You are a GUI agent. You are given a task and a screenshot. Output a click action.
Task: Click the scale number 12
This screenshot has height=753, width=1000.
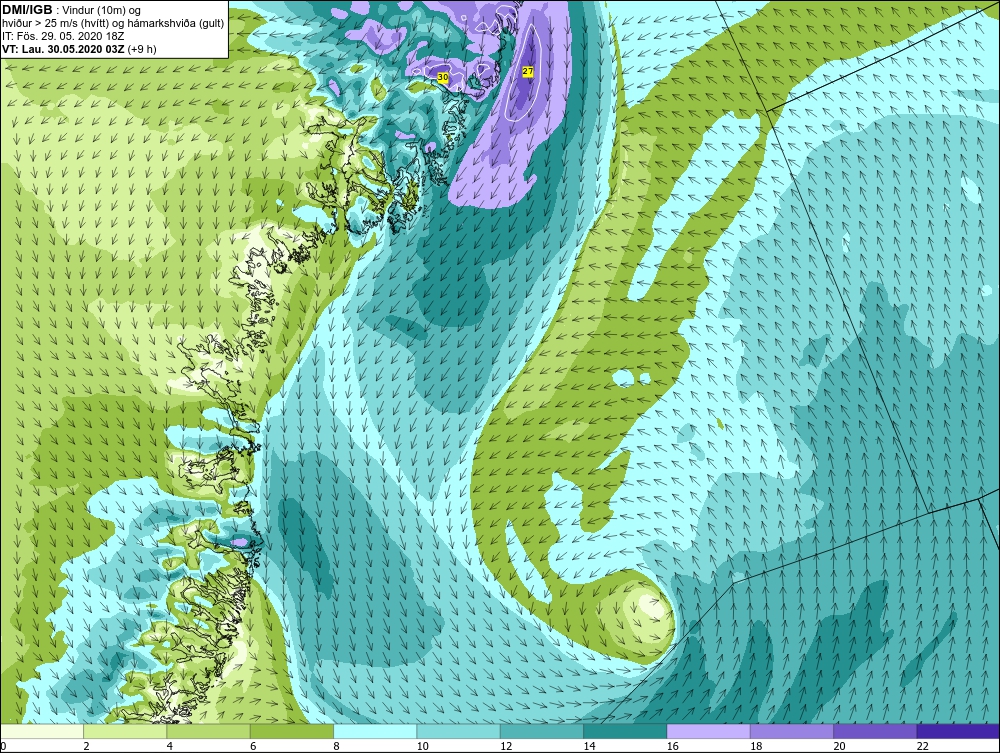click(506, 746)
